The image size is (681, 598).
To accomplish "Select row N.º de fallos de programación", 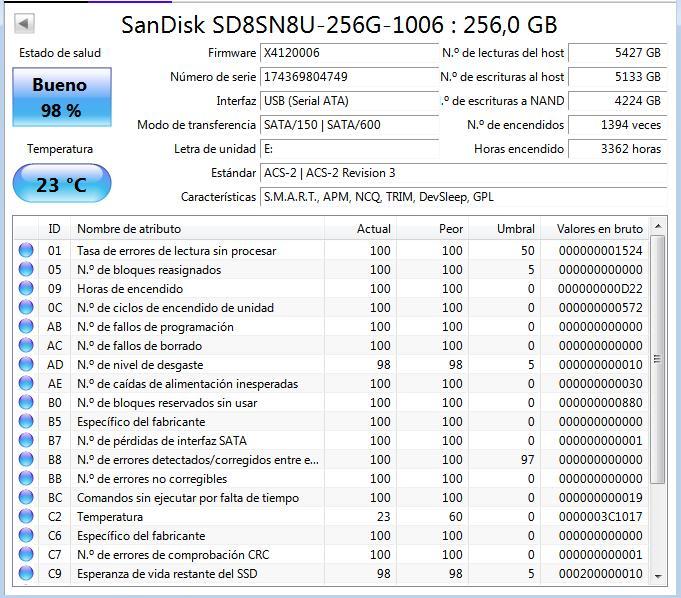I will 332,327.
